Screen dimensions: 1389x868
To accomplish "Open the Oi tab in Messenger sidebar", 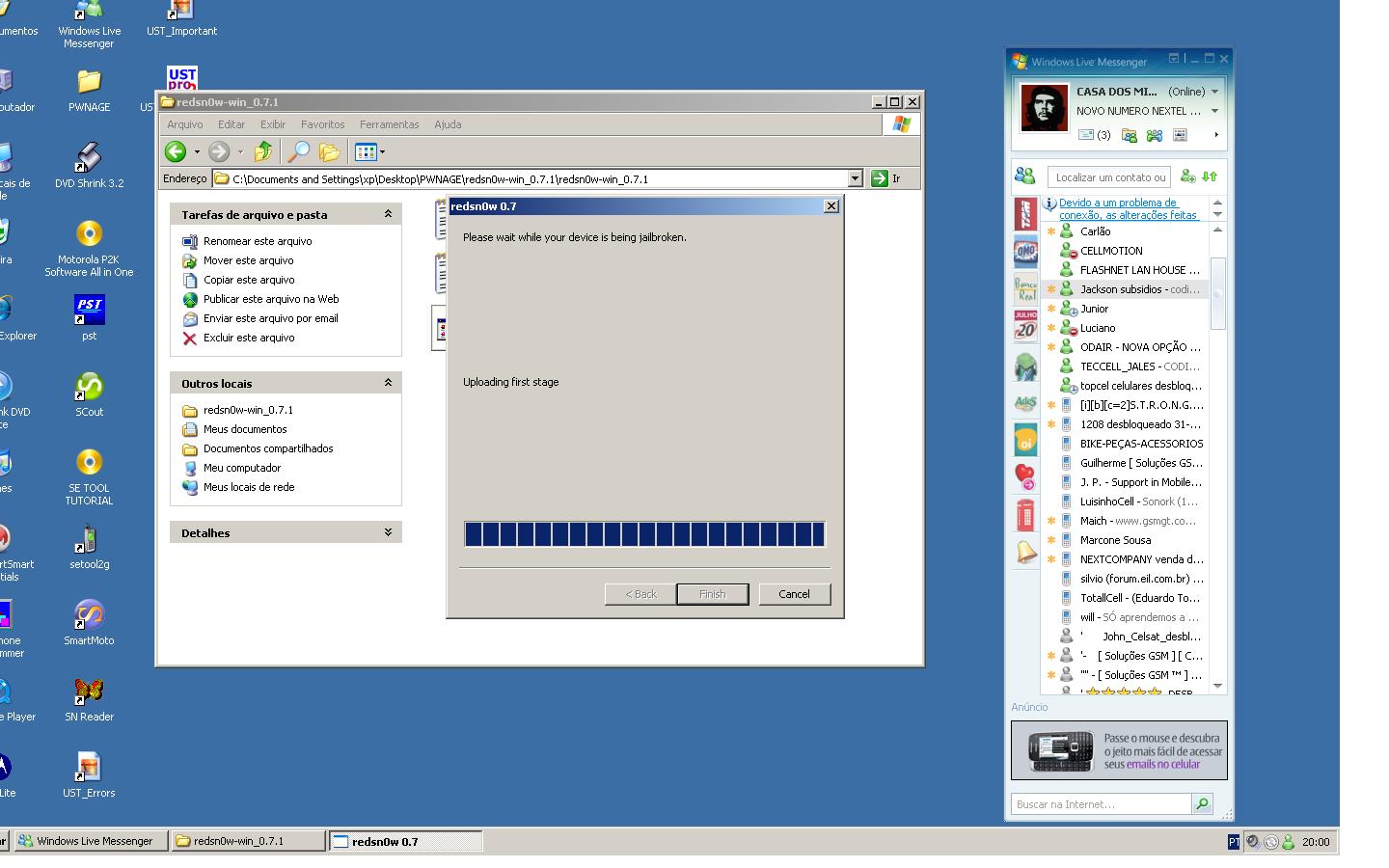I will pyautogui.click(x=1025, y=440).
